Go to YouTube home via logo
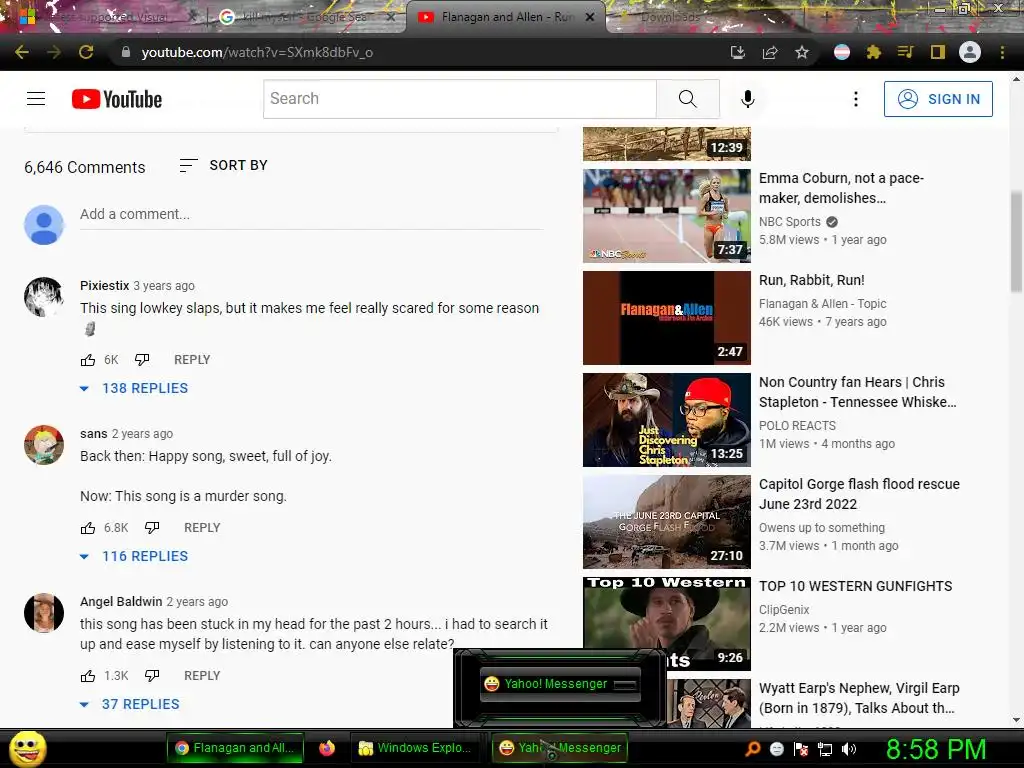Image resolution: width=1024 pixels, height=768 pixels. pos(117,99)
